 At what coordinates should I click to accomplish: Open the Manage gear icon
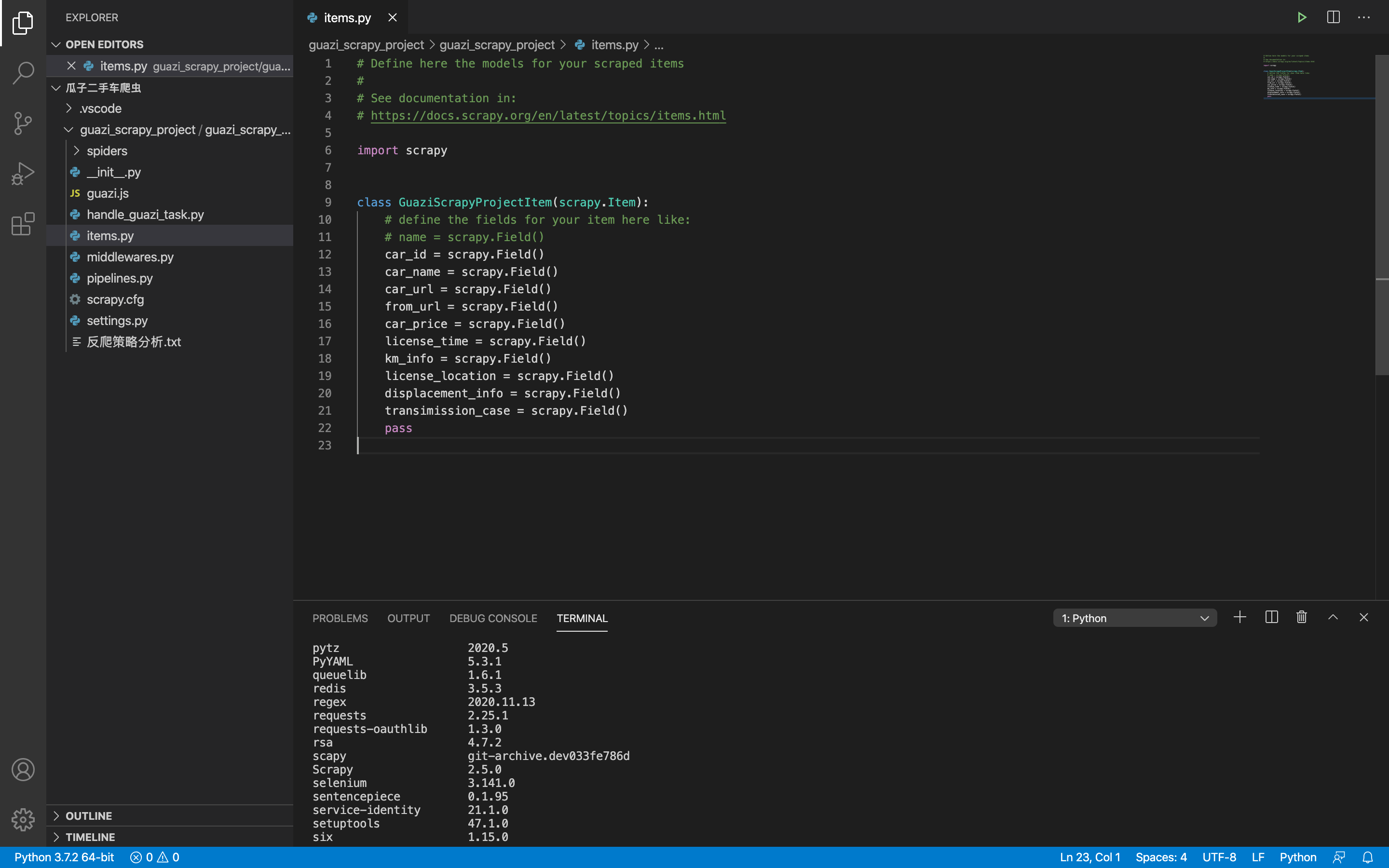tap(23, 819)
